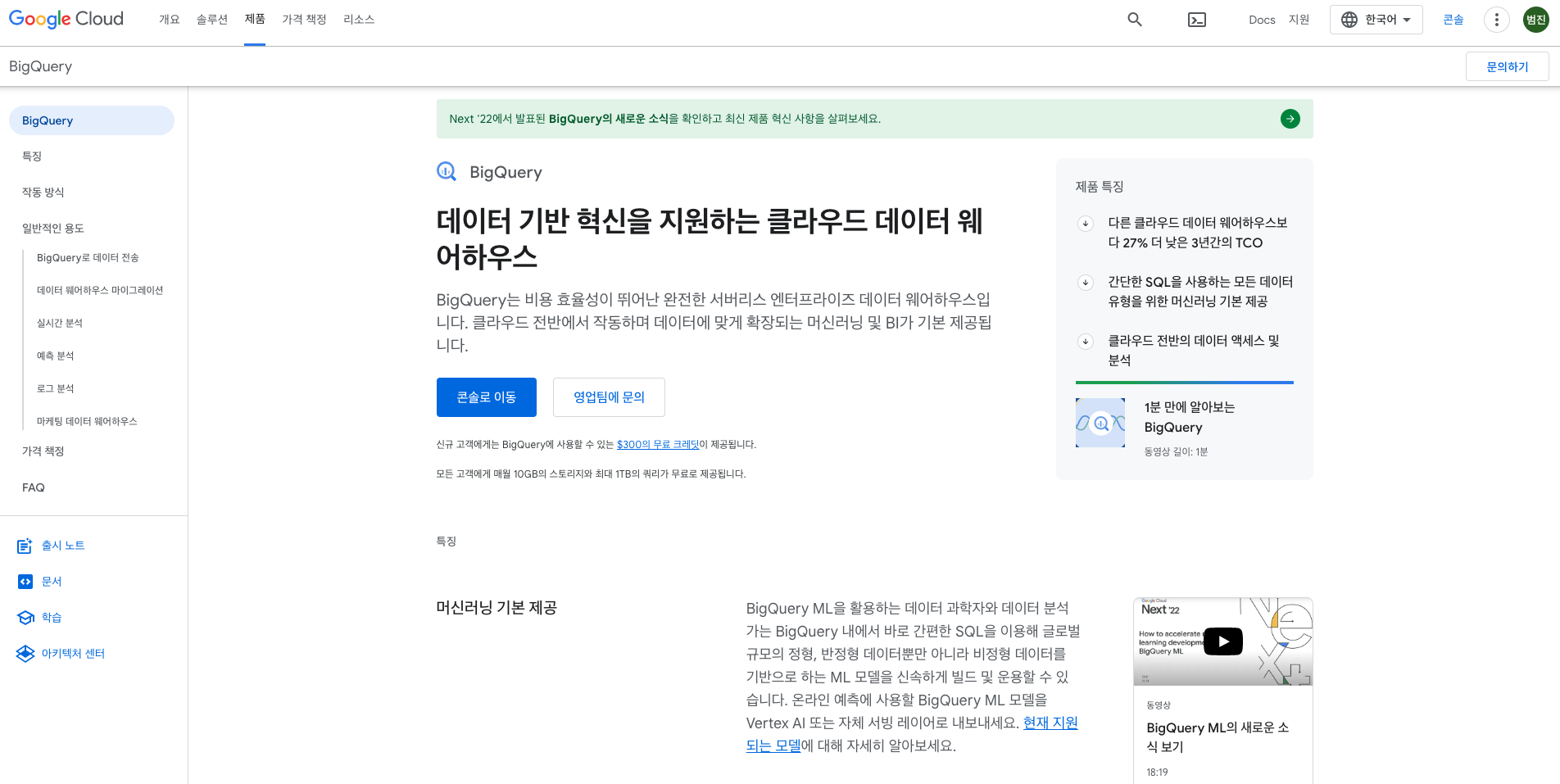Image resolution: width=1560 pixels, height=784 pixels.
Task: Click the 문의하기 button
Action: (1508, 66)
